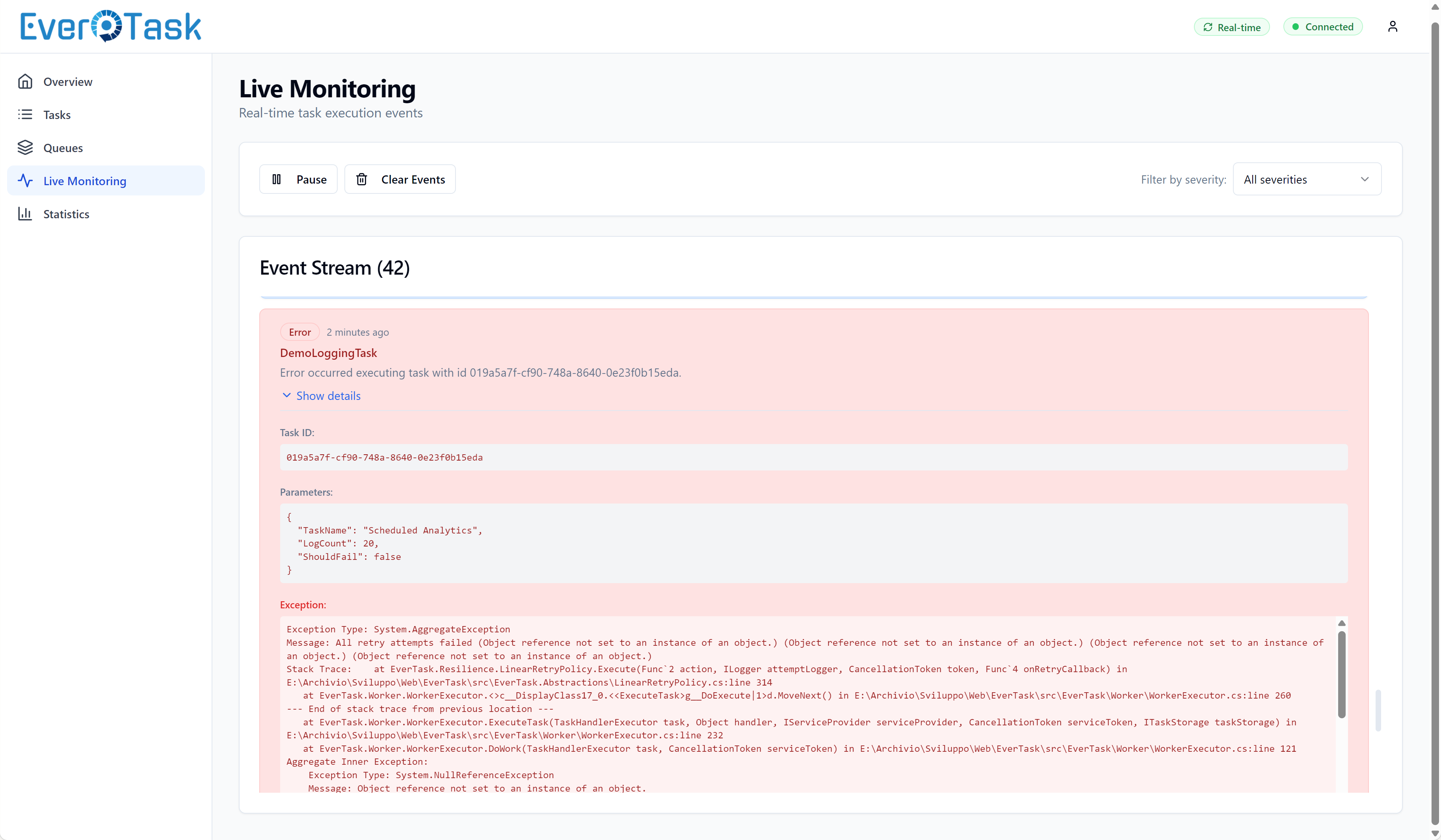Click the Connected status indicator
Viewport: 1441px width, 840px height.
click(1323, 27)
